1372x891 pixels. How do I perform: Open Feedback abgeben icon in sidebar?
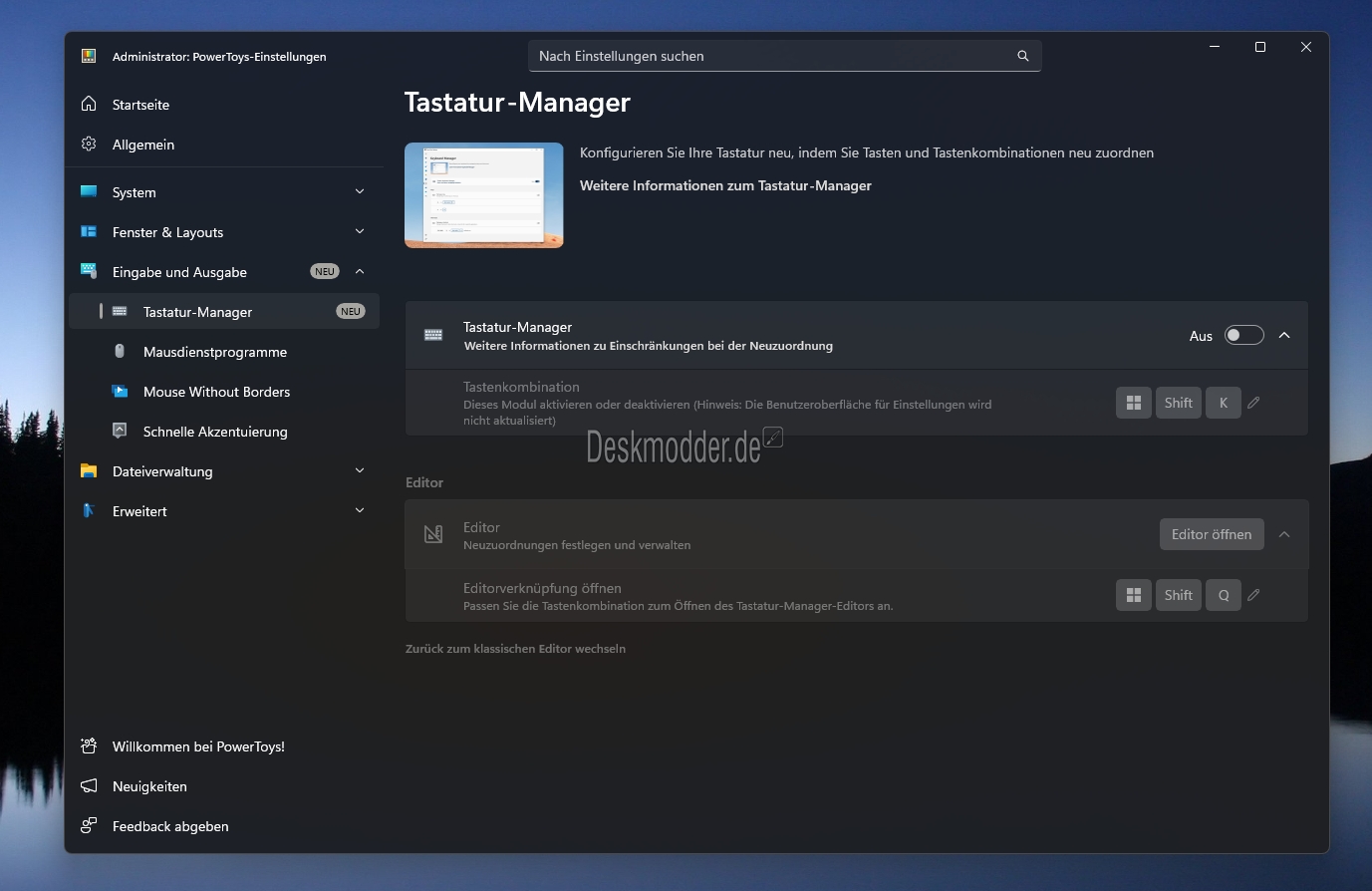(89, 826)
